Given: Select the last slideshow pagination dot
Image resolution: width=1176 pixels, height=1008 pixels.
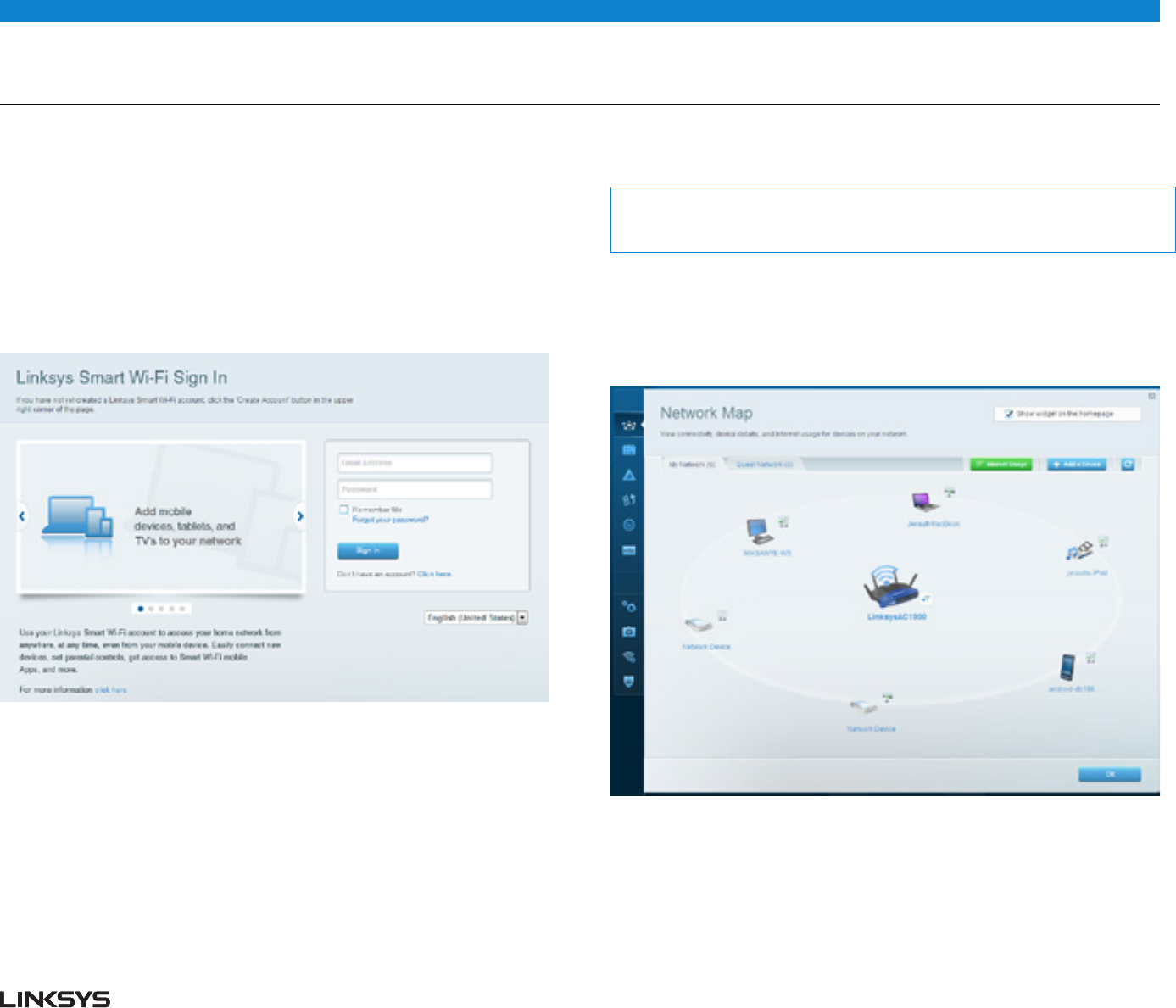Looking at the screenshot, I should (181, 609).
